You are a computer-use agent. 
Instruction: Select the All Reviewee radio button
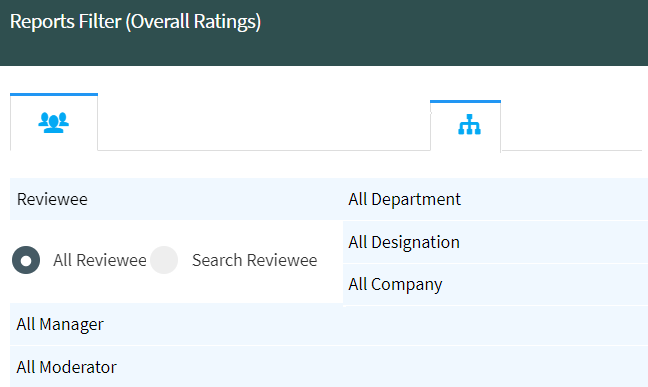(26, 260)
